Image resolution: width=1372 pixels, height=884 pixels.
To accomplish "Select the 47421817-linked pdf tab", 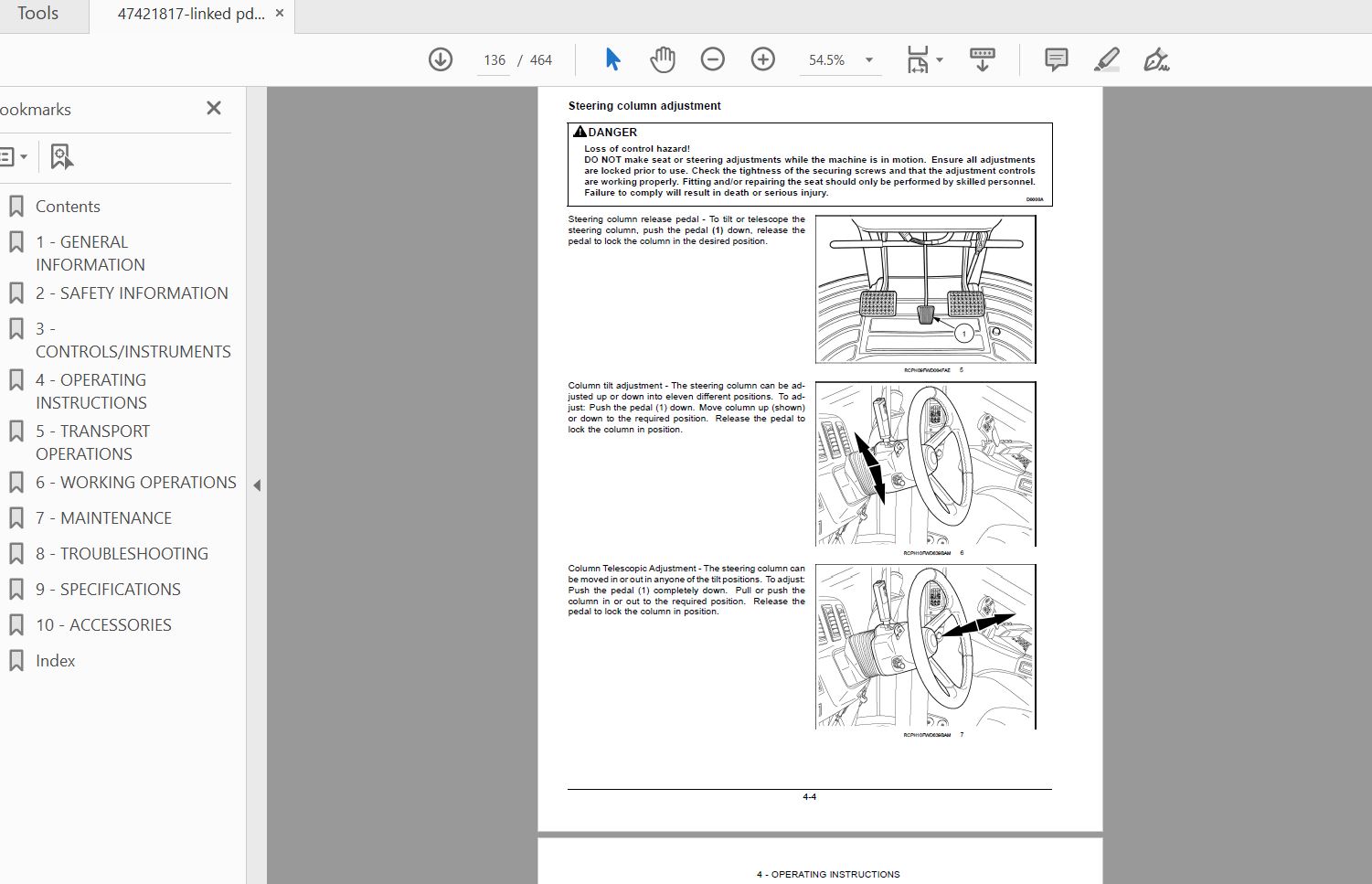I will 191,14.
